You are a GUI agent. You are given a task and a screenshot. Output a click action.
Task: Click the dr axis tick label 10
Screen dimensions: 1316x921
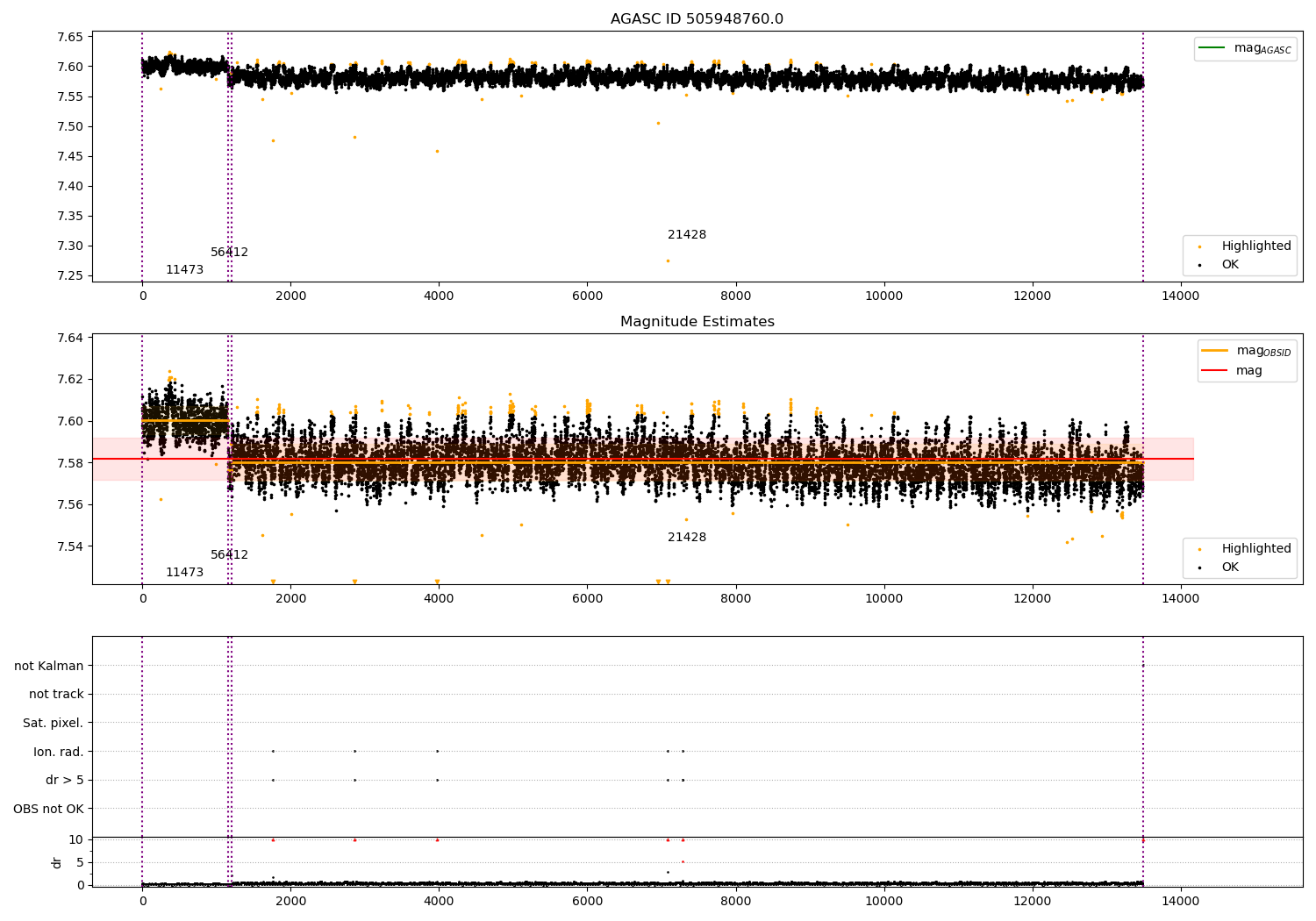(76, 839)
